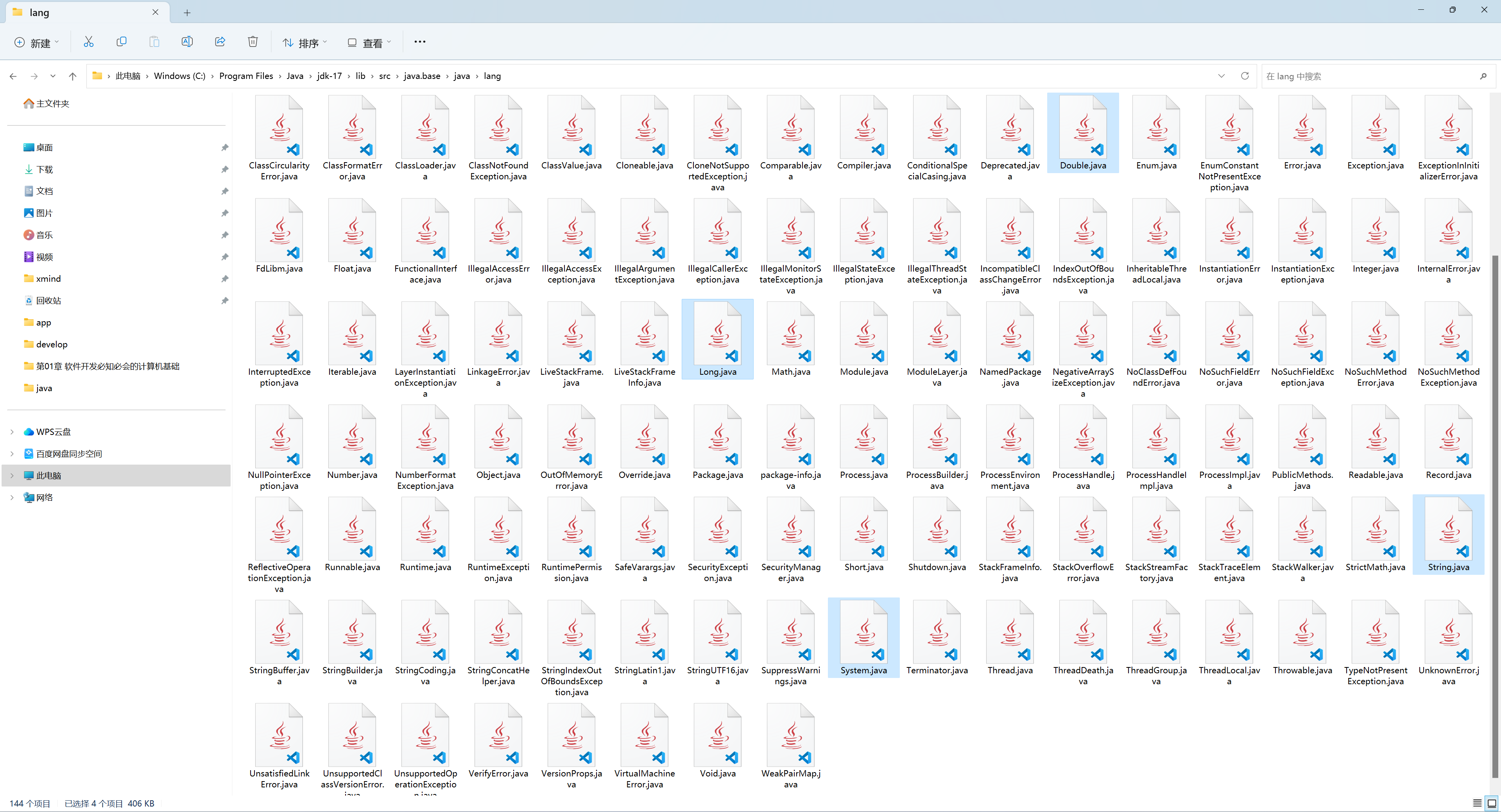The image size is (1501, 812).
Task: Expand the 此电脑 tree node
Action: click(12, 475)
